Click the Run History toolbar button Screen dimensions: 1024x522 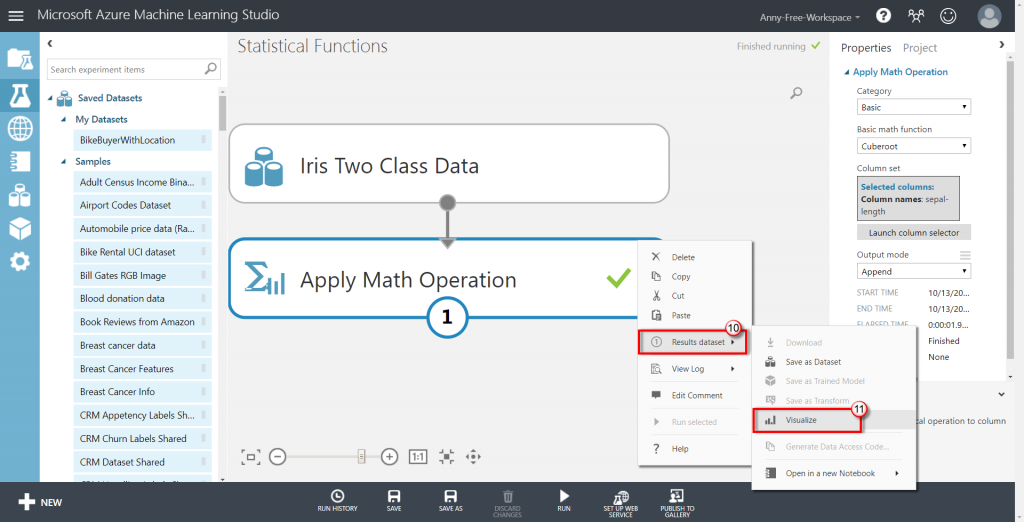click(x=338, y=501)
